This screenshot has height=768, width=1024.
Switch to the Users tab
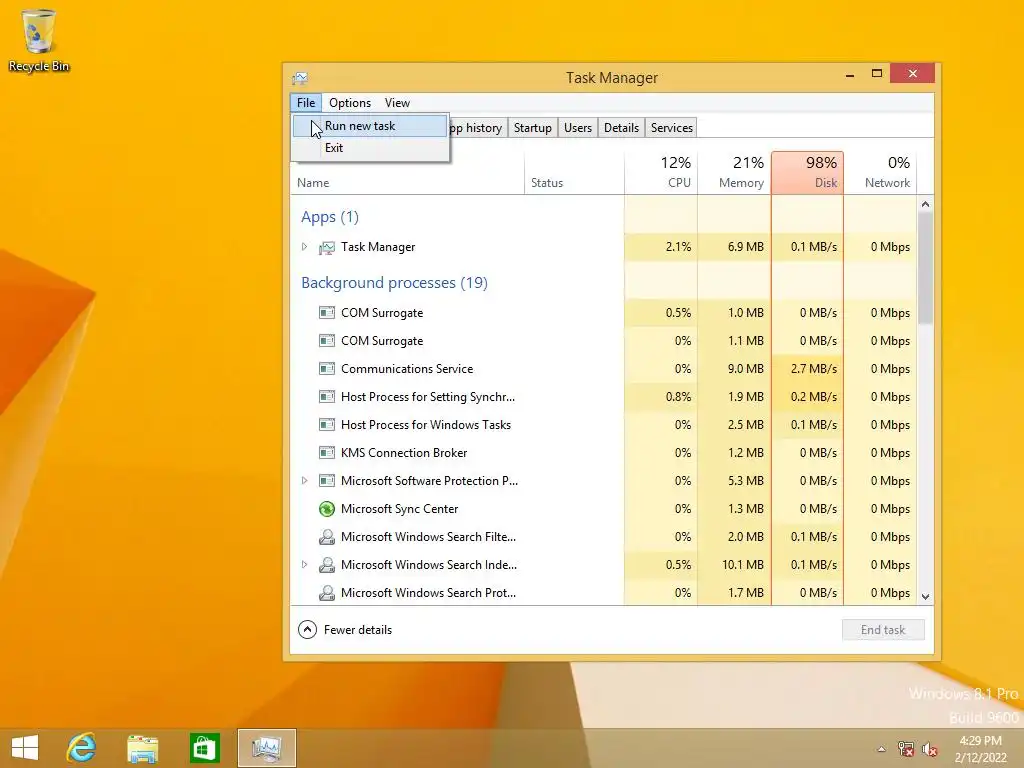[578, 128]
